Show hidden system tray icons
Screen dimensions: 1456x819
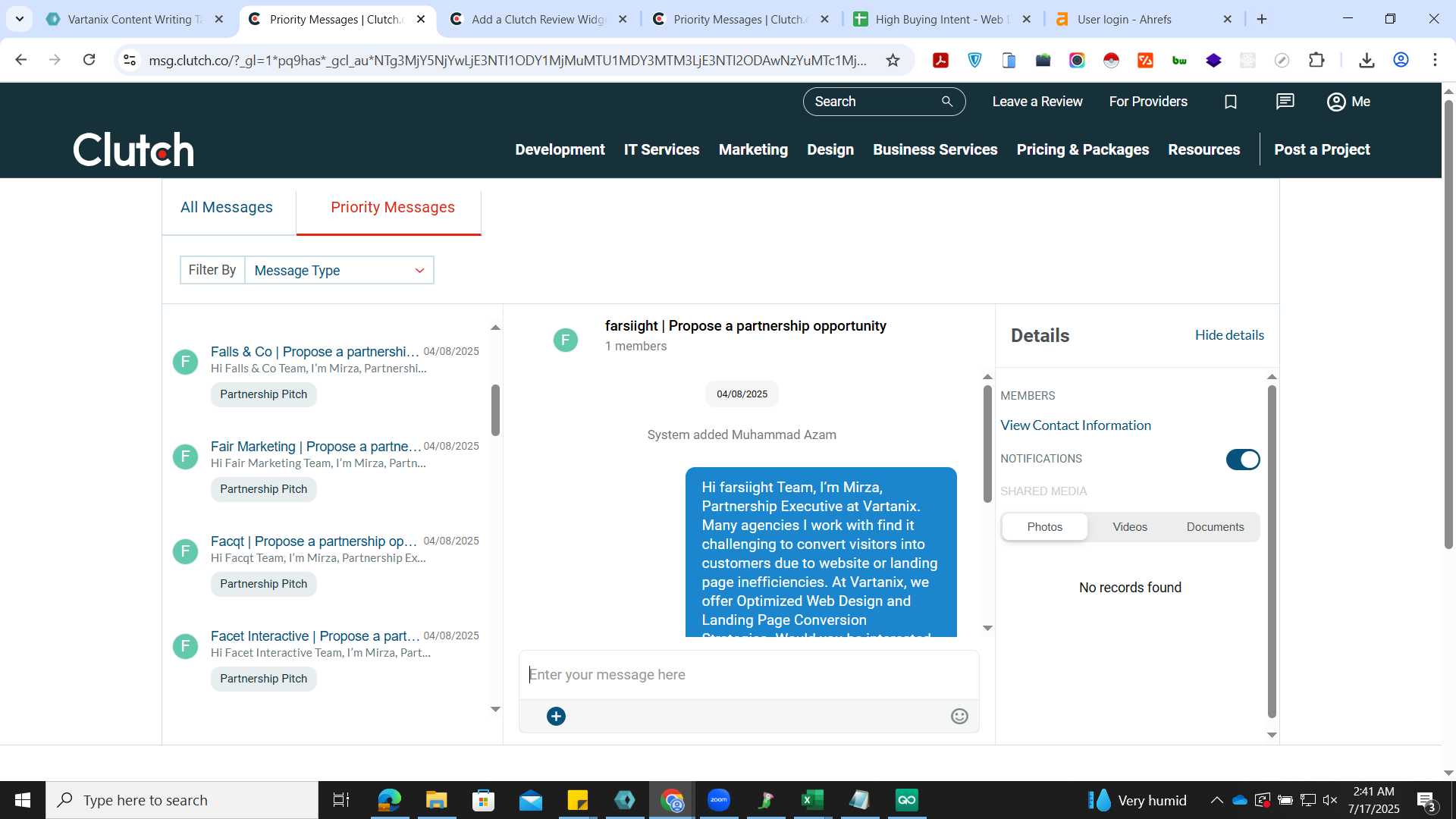(1216, 800)
